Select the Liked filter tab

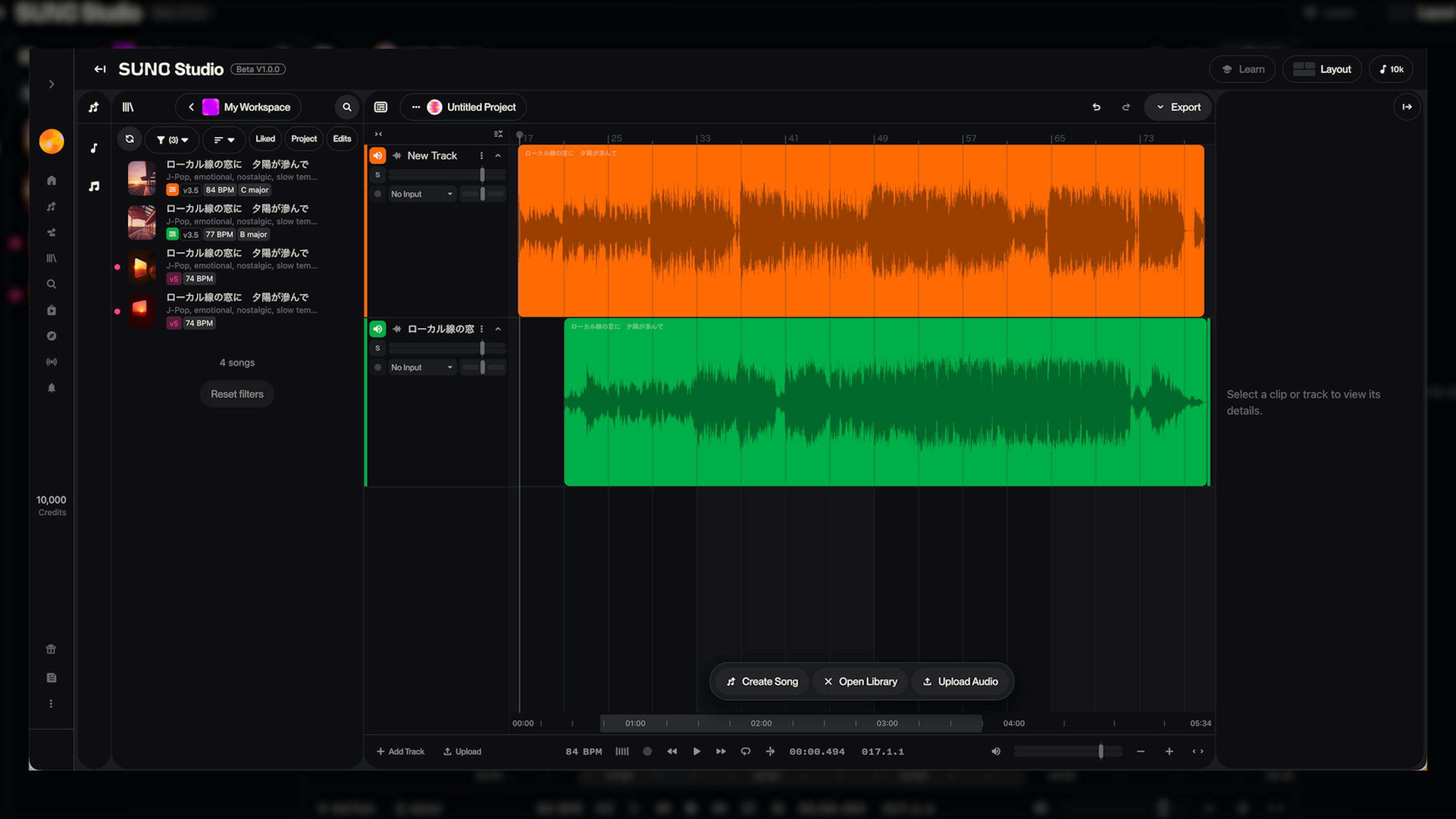click(265, 139)
